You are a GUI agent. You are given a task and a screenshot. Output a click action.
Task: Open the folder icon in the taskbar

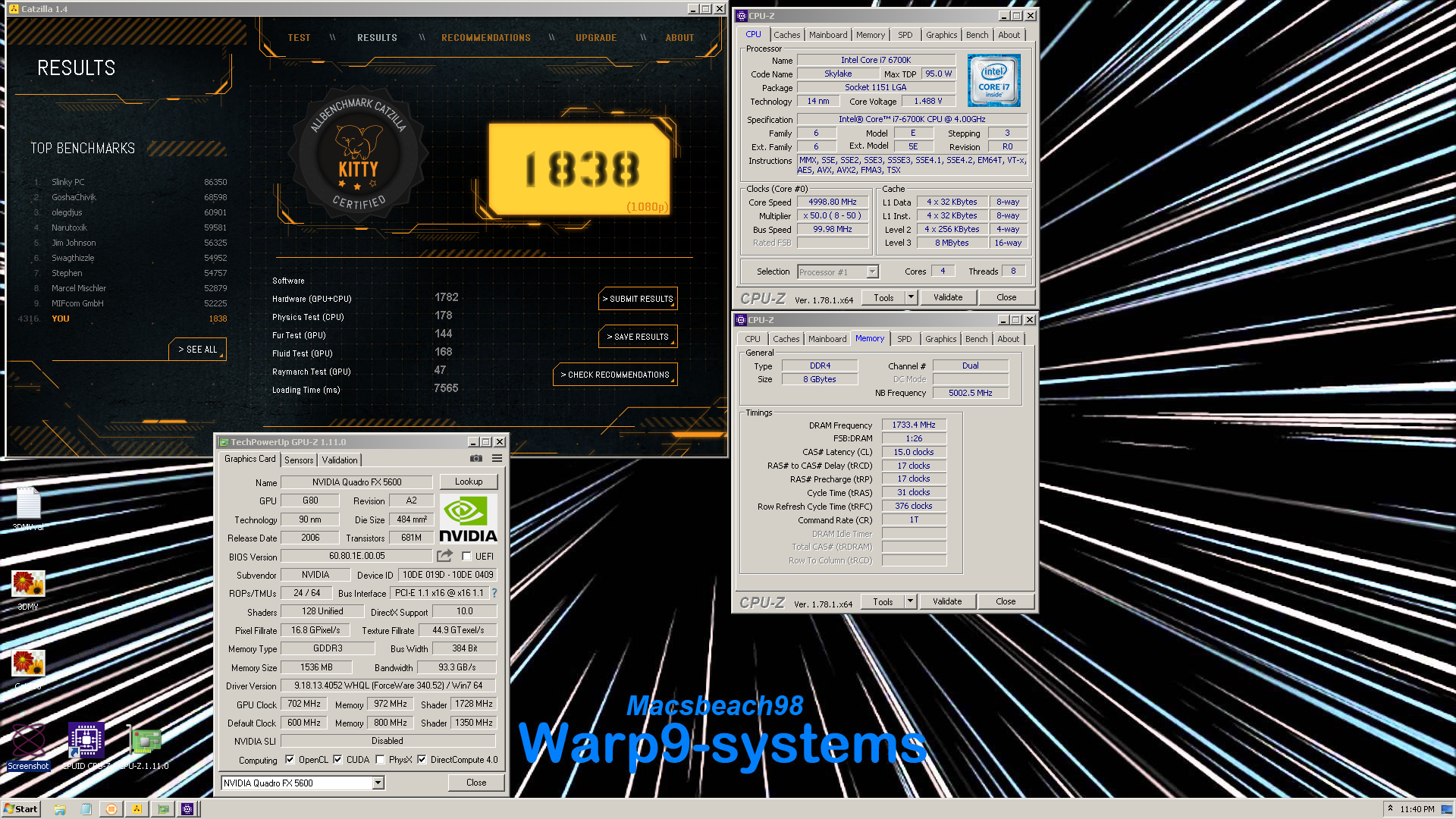tap(60, 809)
